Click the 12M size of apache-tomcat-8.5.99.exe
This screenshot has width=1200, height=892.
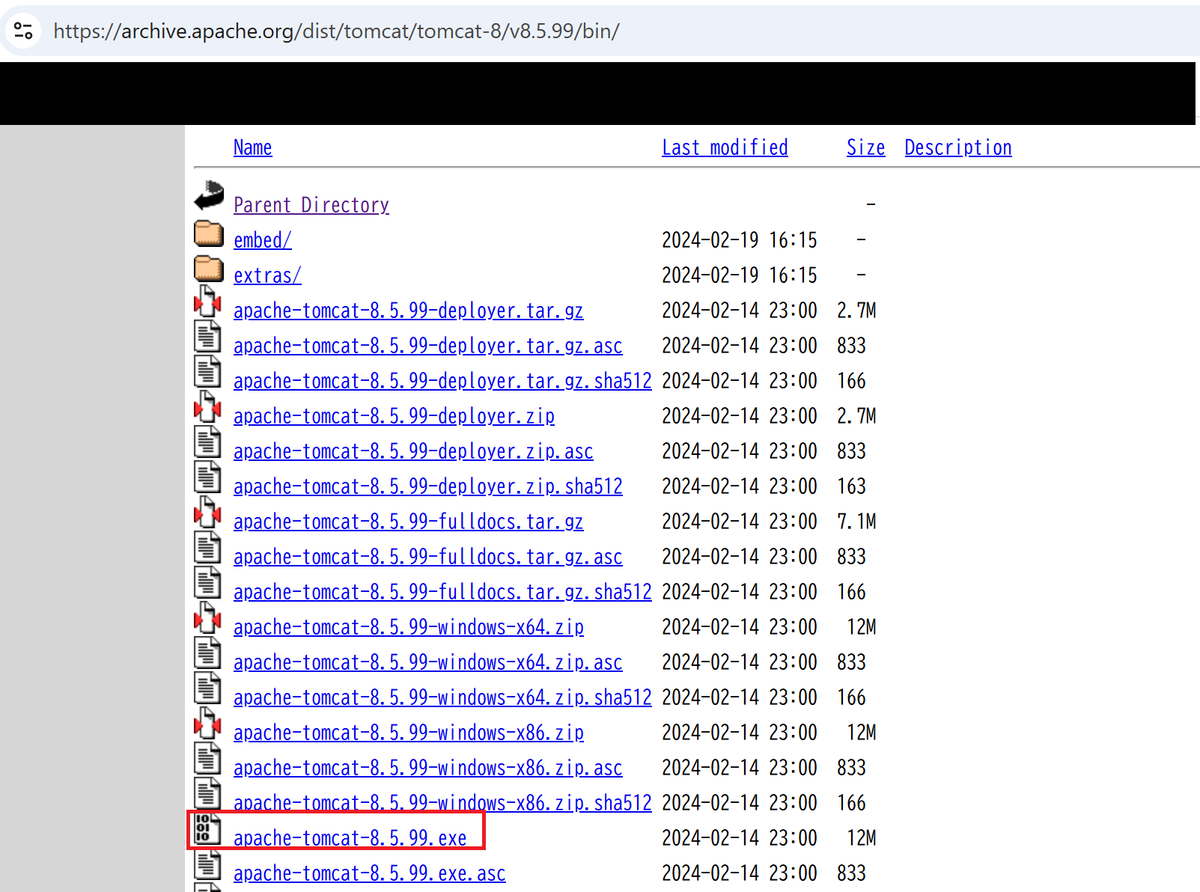click(862, 838)
